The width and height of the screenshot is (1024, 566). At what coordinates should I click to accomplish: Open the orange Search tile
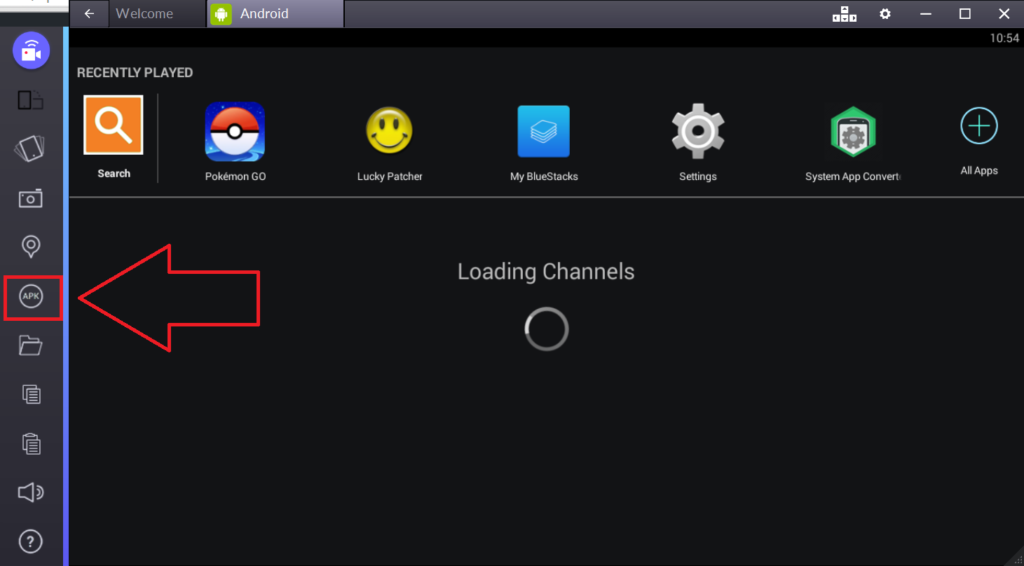pyautogui.click(x=113, y=125)
